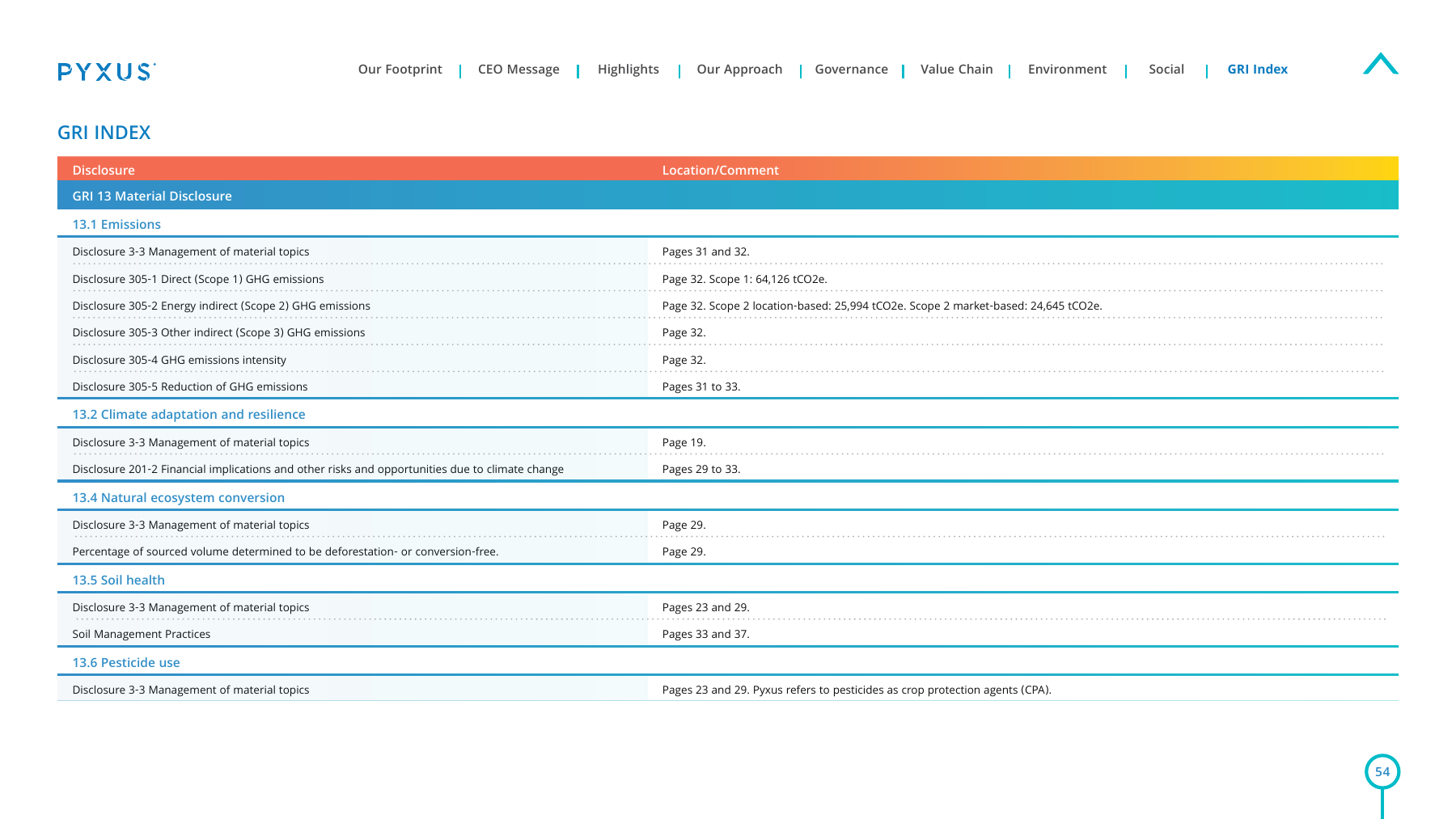Click 'Pages 33 and 37.' cell
Image resolution: width=1456 pixels, height=819 pixels.
pyautogui.click(x=705, y=634)
